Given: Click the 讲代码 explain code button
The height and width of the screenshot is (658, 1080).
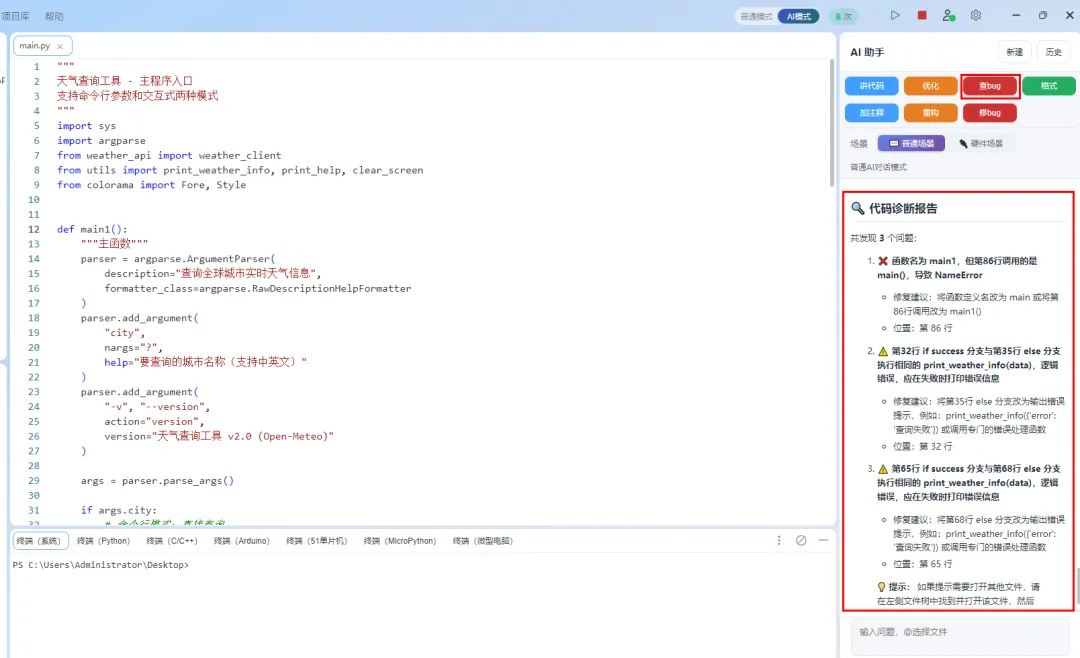Looking at the screenshot, I should coord(871,85).
